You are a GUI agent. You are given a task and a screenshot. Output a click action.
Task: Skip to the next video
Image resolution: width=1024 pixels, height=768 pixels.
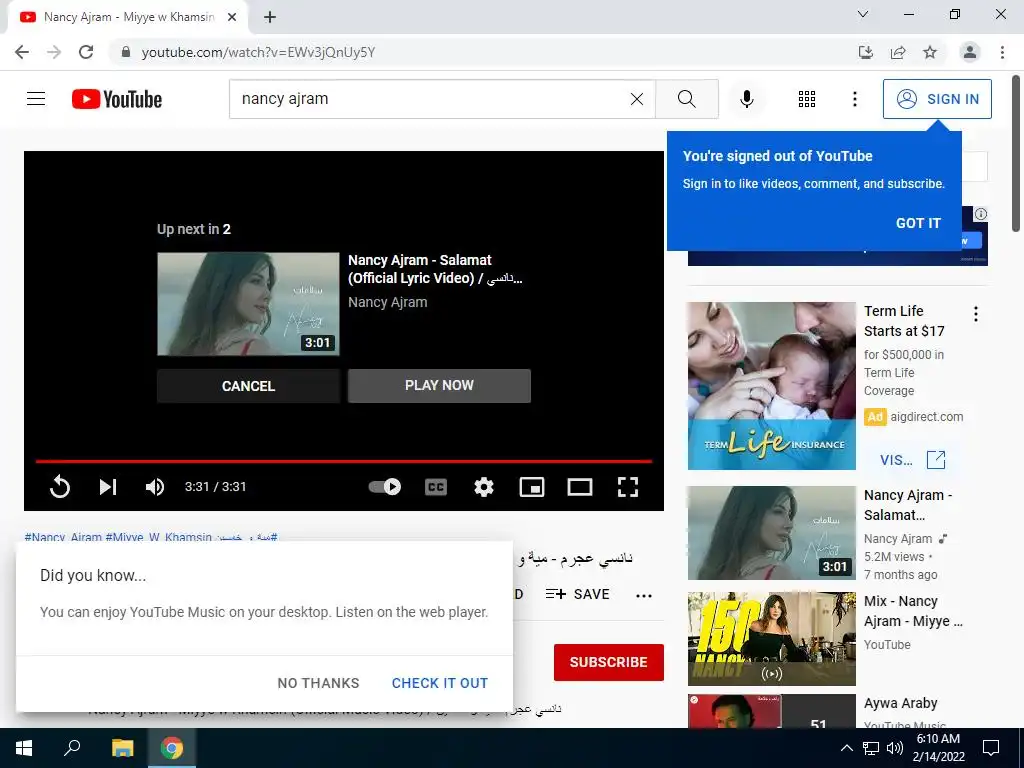tap(108, 487)
